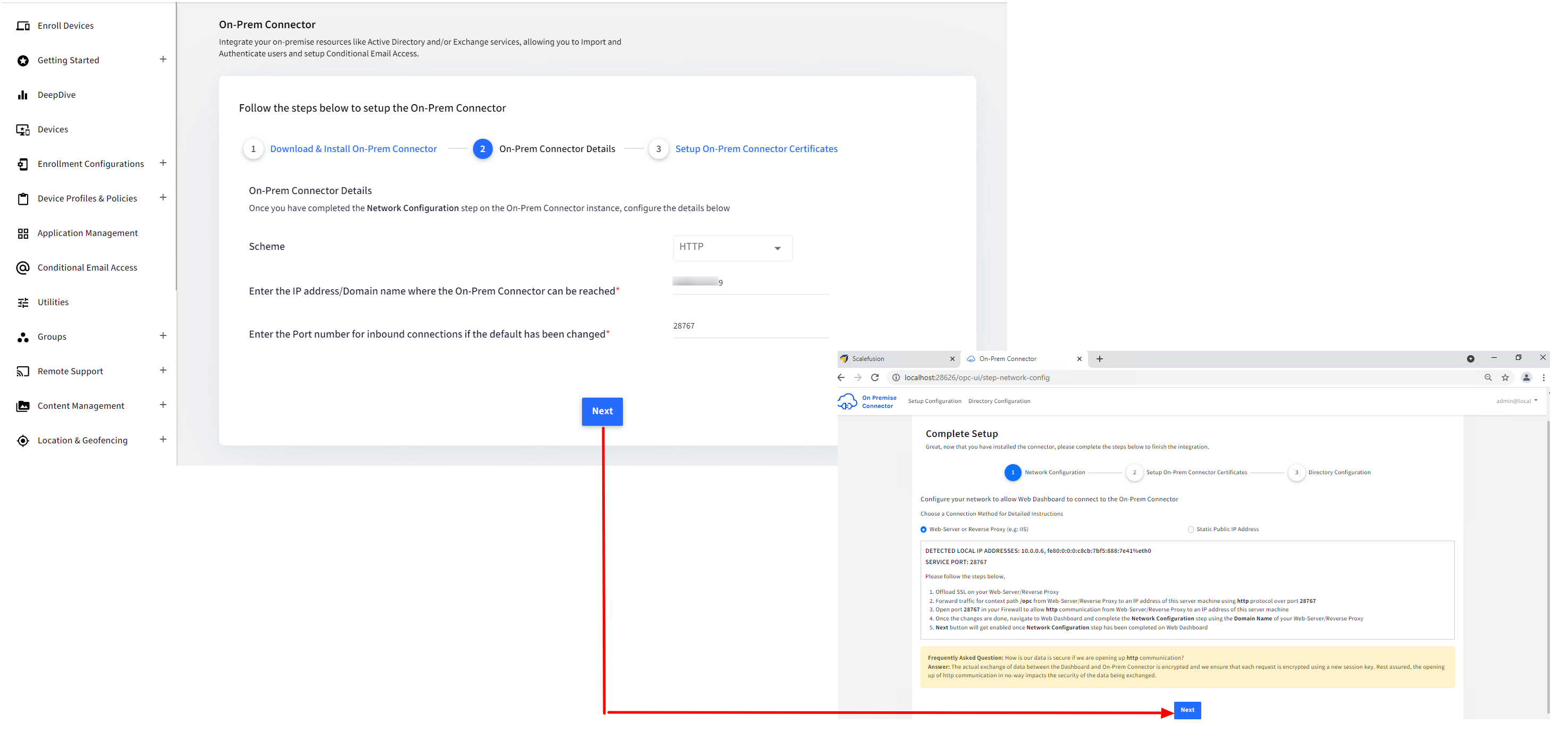Viewport: 1568px width, 740px height.
Task: Click the Content Management image icon
Action: 23,406
